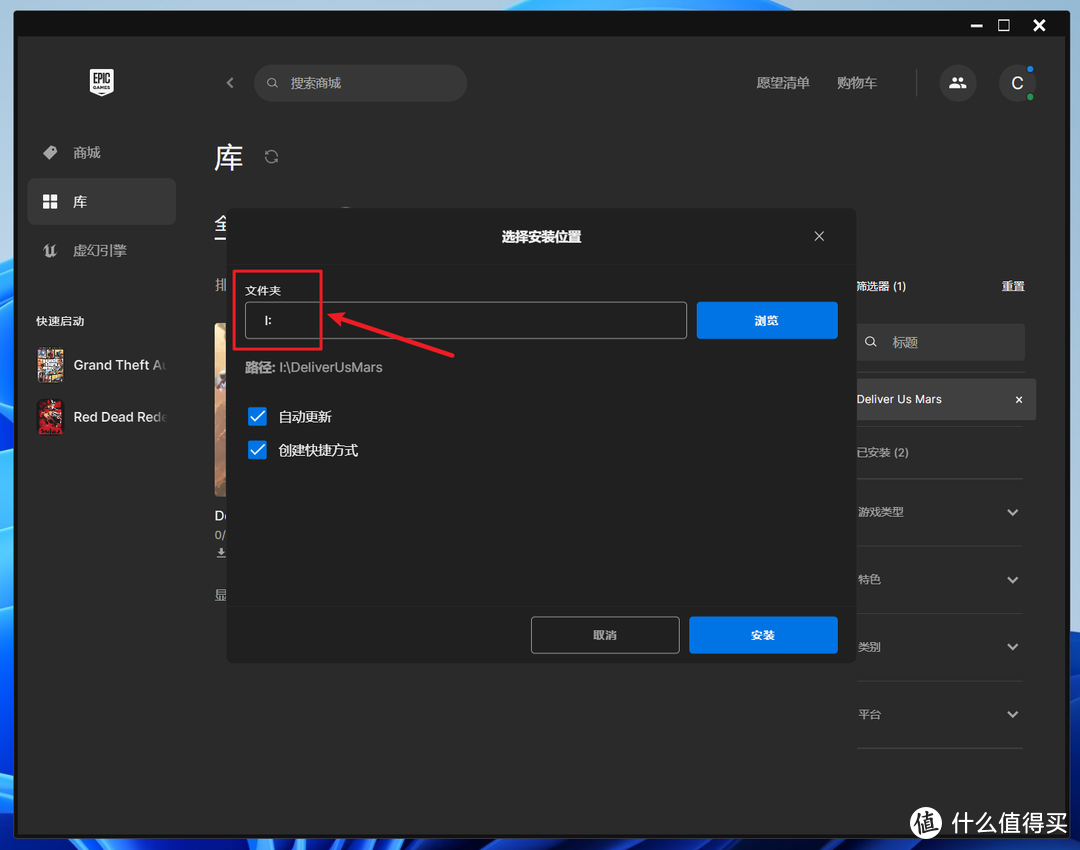Click the 浏览 browse button
This screenshot has height=850, width=1080.
pos(767,320)
